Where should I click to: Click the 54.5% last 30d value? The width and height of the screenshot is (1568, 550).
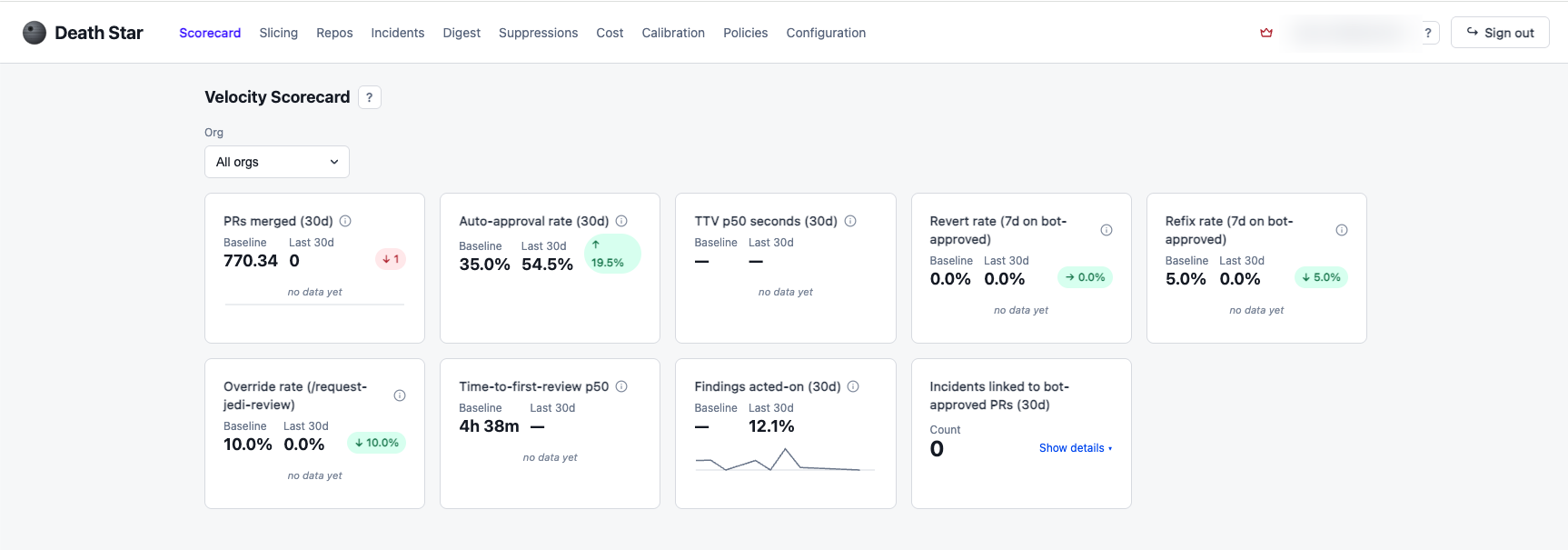coord(547,265)
